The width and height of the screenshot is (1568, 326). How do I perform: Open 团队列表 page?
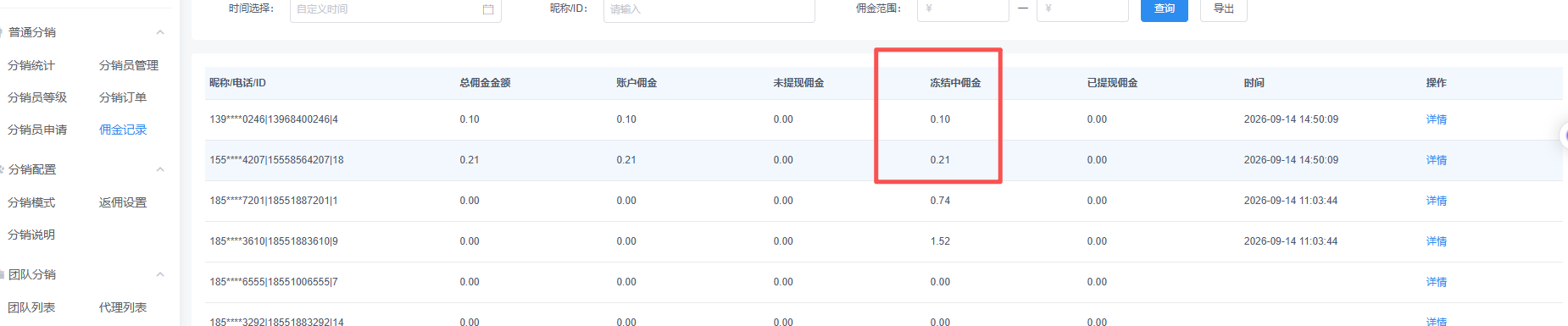[31, 307]
